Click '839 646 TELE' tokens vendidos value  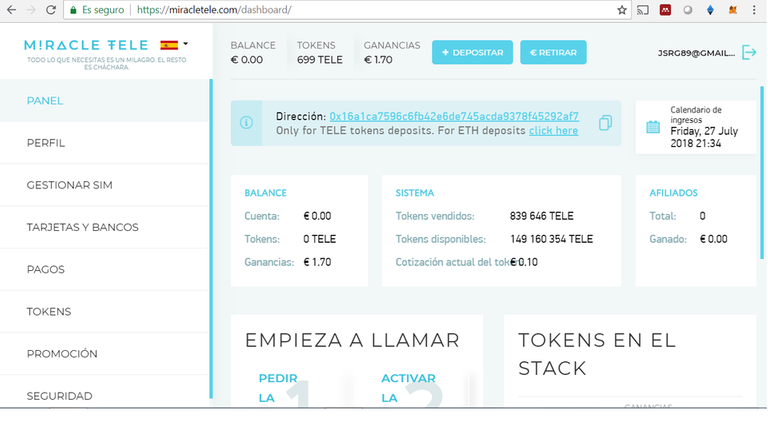541,216
